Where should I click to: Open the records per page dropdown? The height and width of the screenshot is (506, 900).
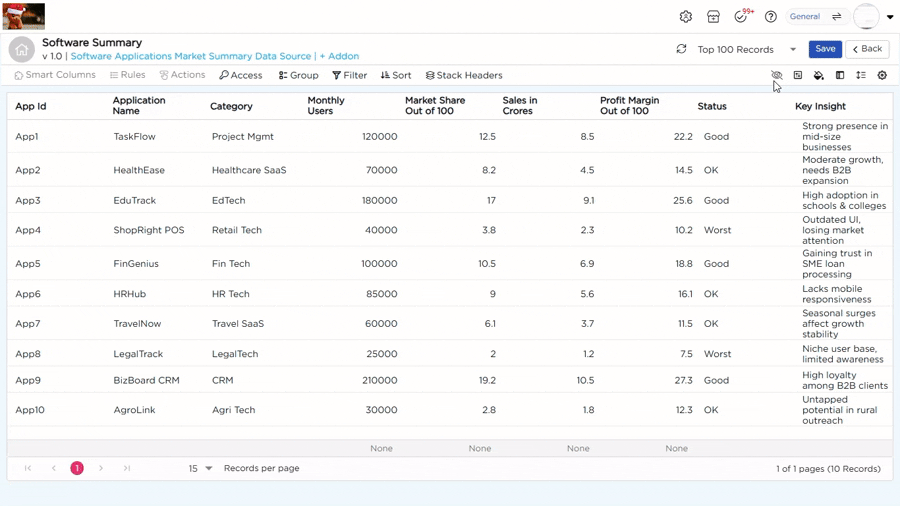coord(208,468)
